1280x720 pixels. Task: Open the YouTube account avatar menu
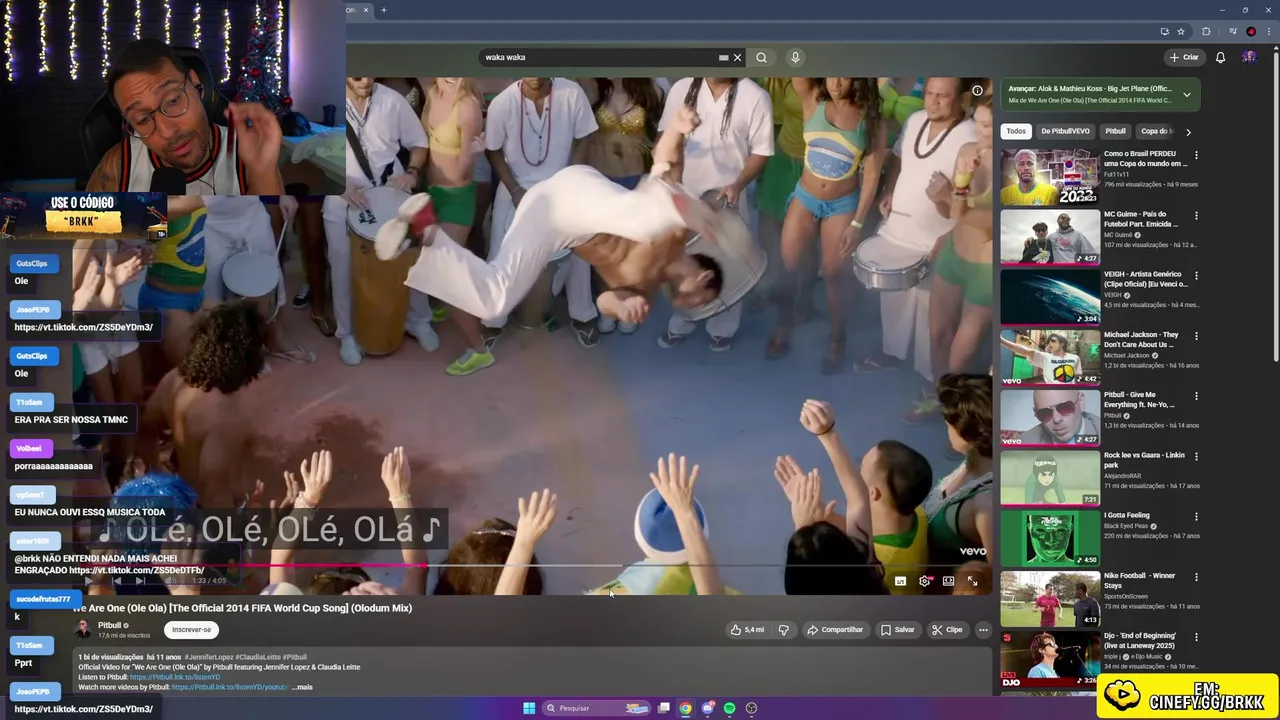[1249, 57]
